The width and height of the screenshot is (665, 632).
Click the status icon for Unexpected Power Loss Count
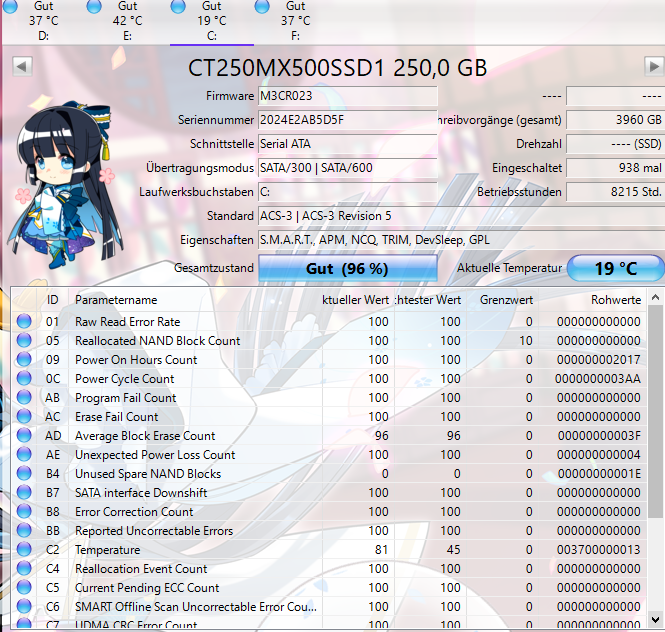(x=24, y=454)
